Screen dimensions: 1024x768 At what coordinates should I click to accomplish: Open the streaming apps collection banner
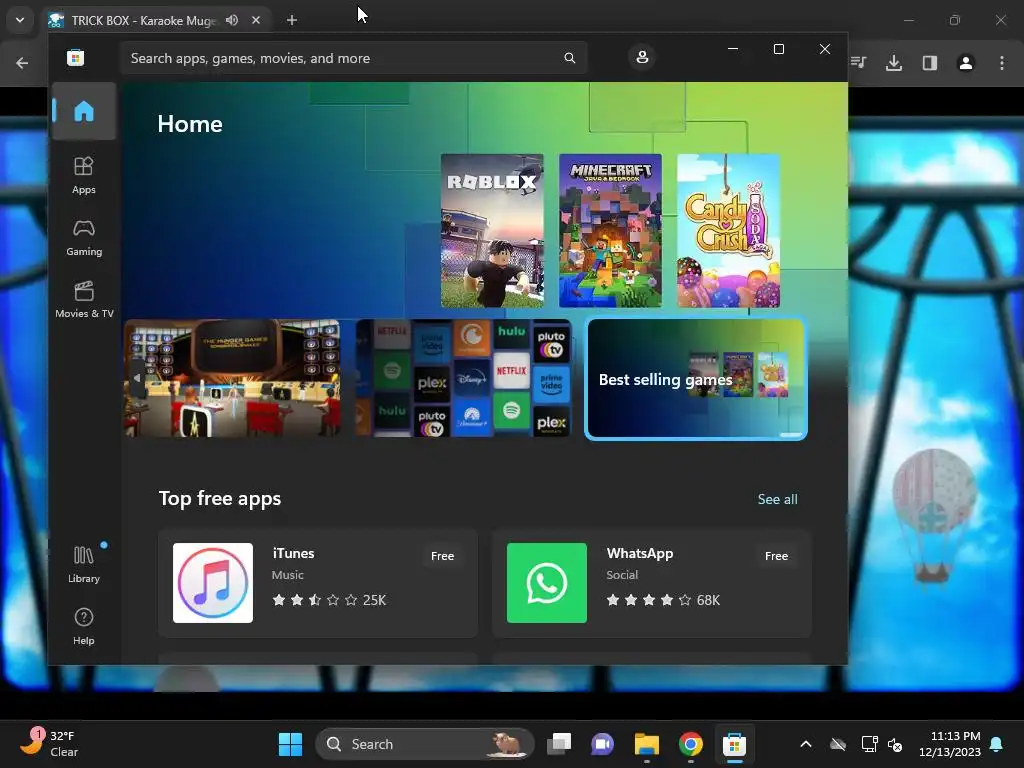[464, 378]
